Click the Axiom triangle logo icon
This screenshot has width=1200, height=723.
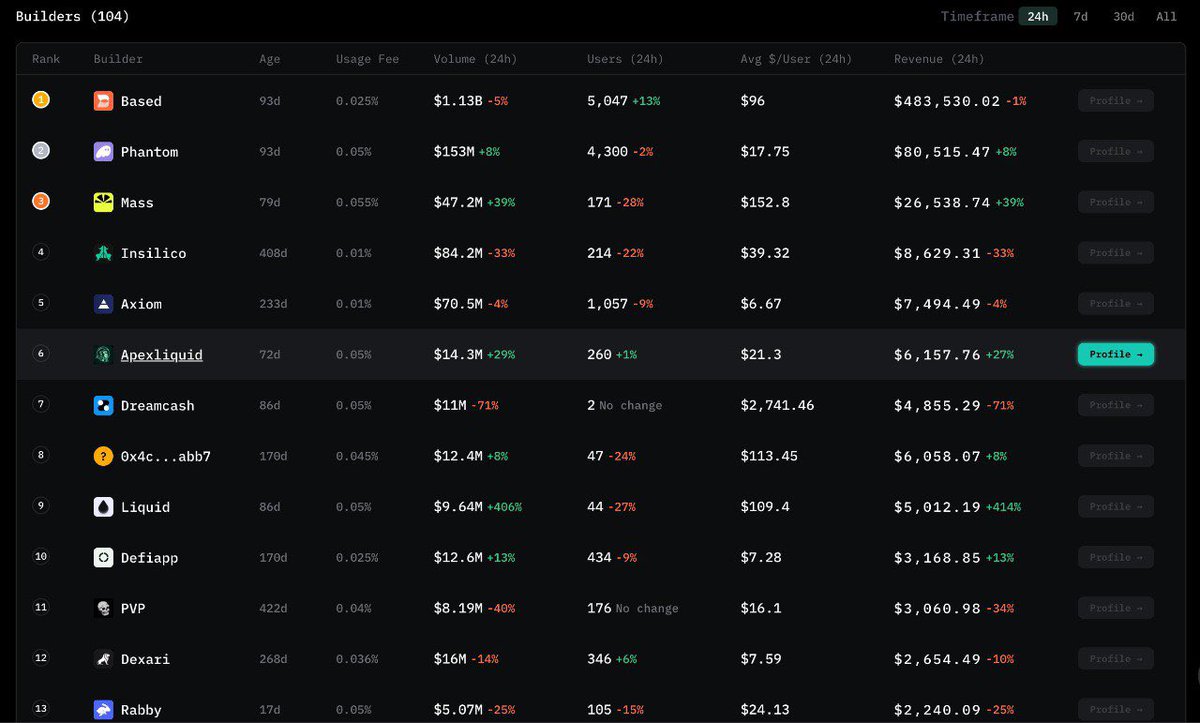click(x=103, y=304)
